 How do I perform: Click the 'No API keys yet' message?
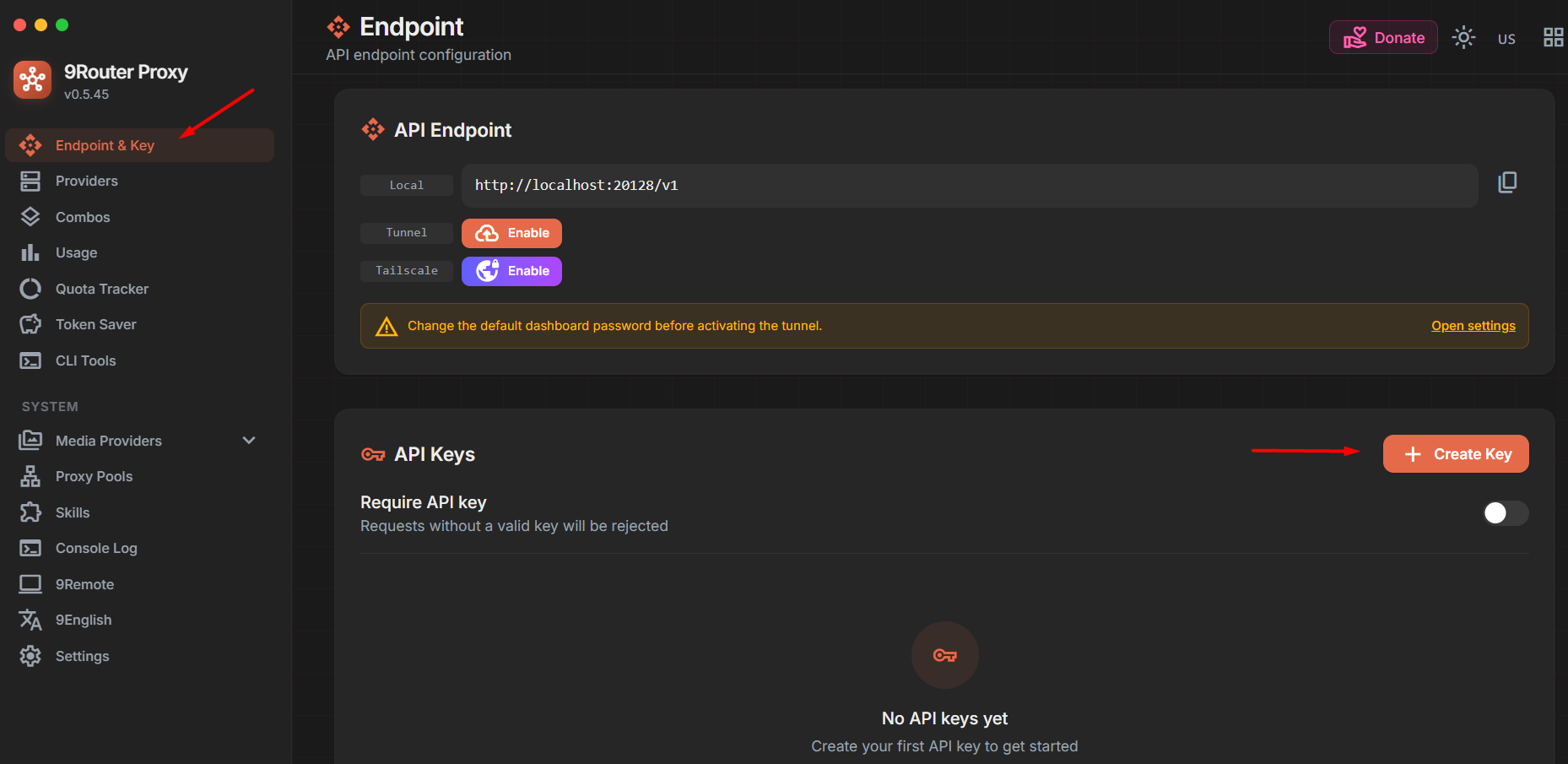click(x=944, y=718)
